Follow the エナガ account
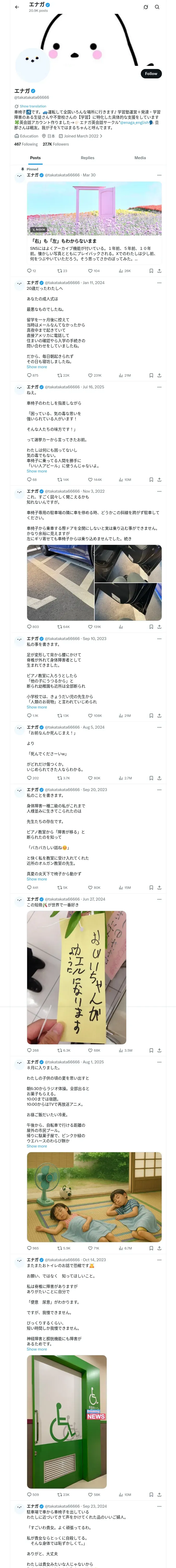176x1568 pixels. [x=151, y=74]
